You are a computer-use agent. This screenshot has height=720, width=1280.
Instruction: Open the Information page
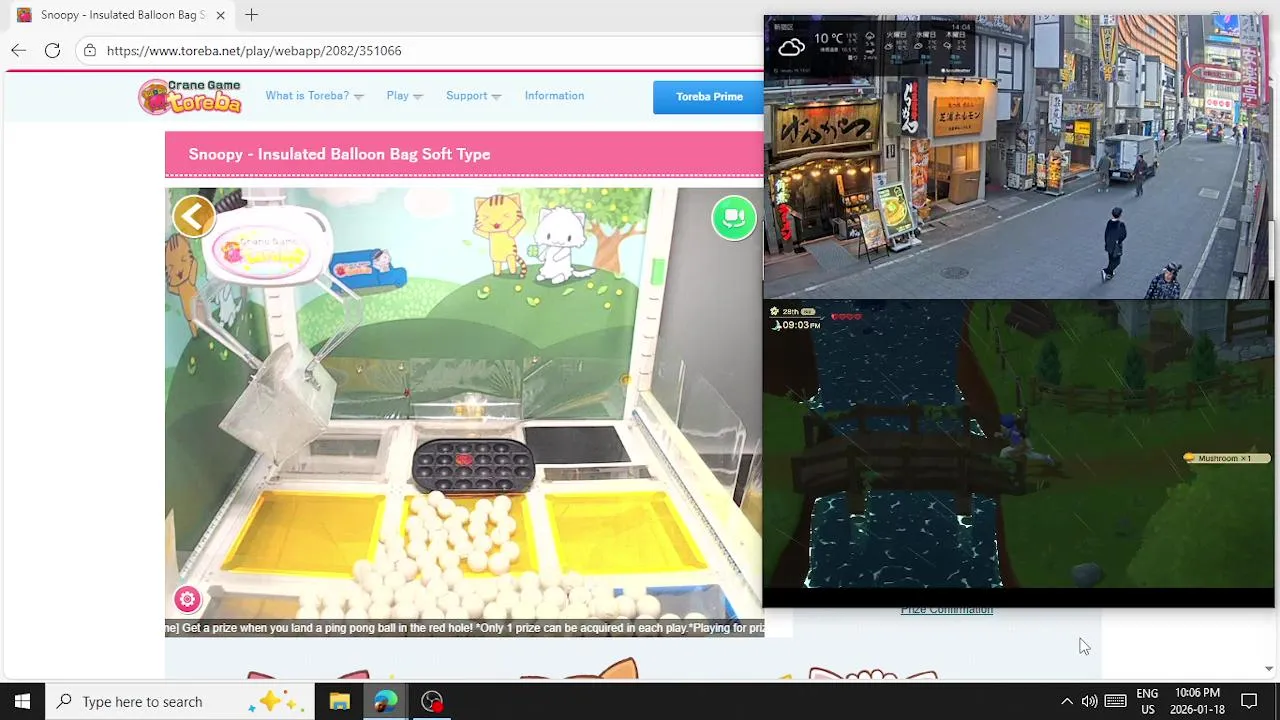554,96
